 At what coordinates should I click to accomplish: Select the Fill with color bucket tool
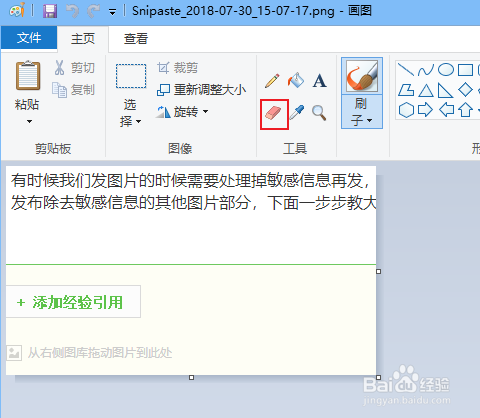(296, 80)
